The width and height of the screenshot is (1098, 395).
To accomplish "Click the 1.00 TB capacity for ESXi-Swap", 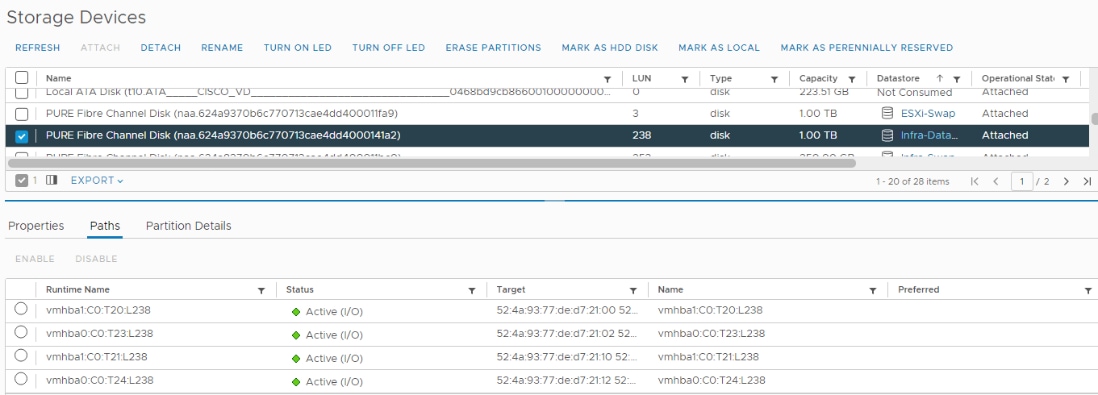I will 818,113.
